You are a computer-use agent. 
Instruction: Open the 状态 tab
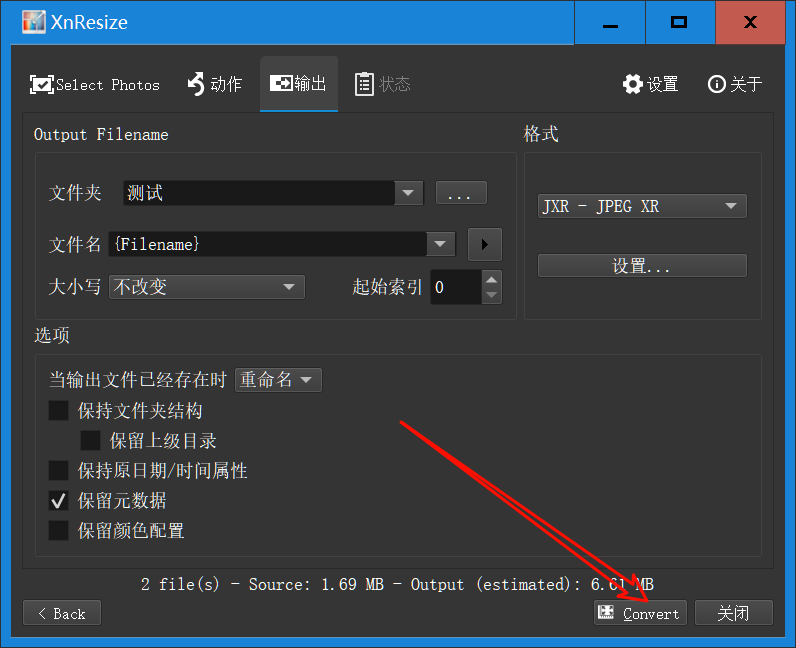pos(382,84)
